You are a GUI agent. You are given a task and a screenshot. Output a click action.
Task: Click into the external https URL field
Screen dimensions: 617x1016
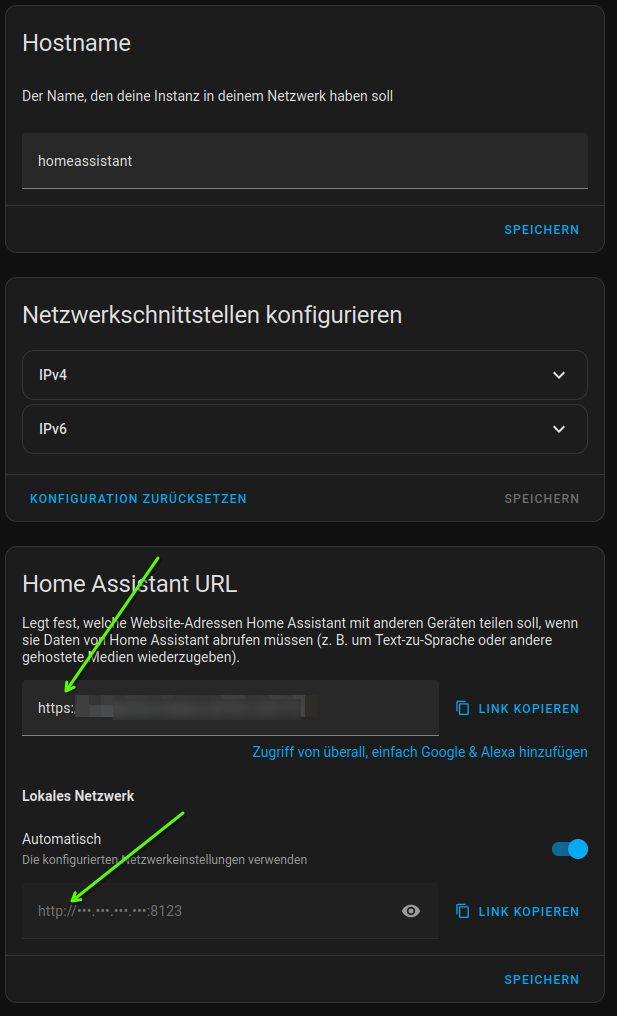(x=230, y=708)
